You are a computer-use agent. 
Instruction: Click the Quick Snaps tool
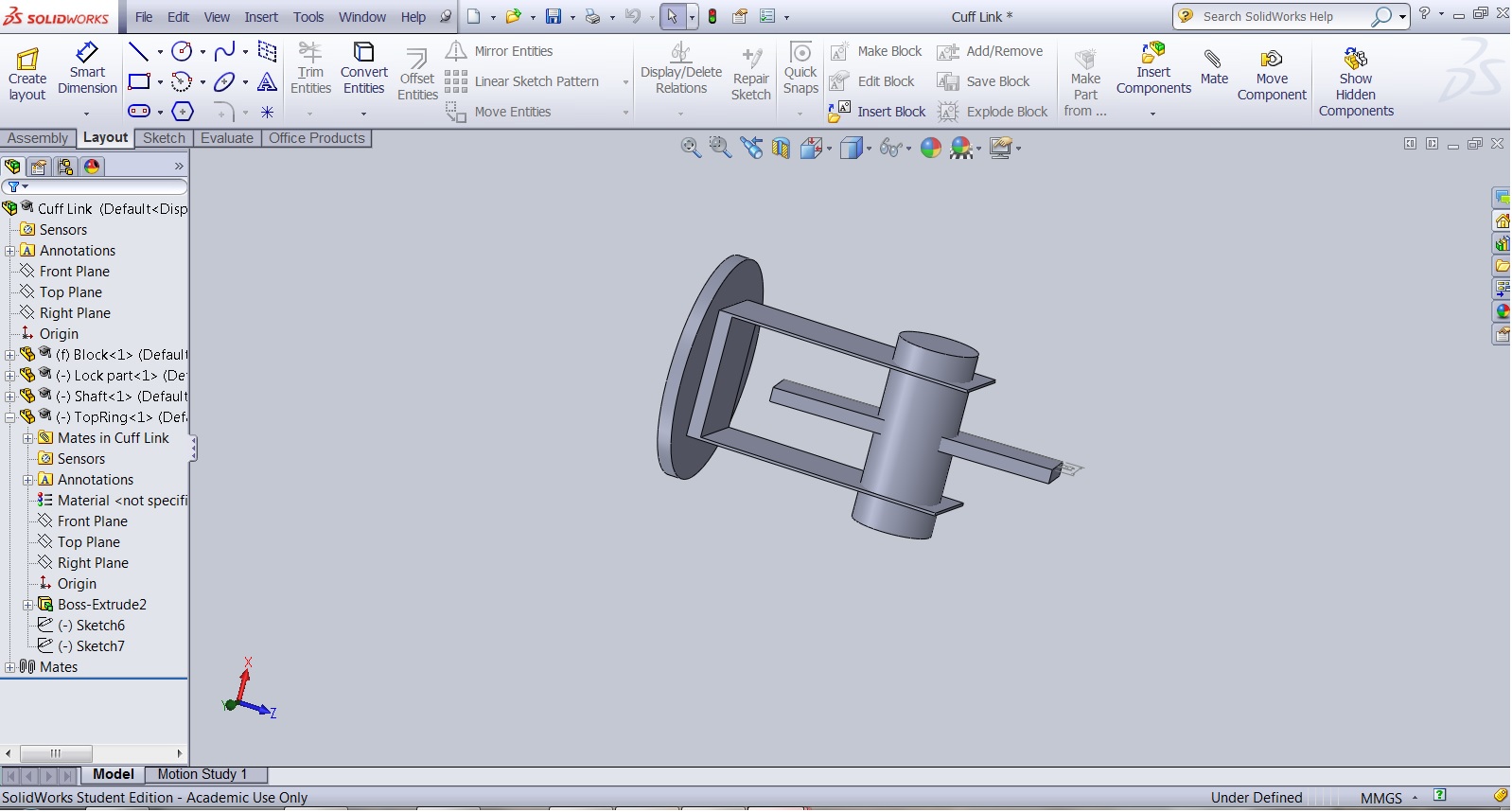(x=800, y=68)
